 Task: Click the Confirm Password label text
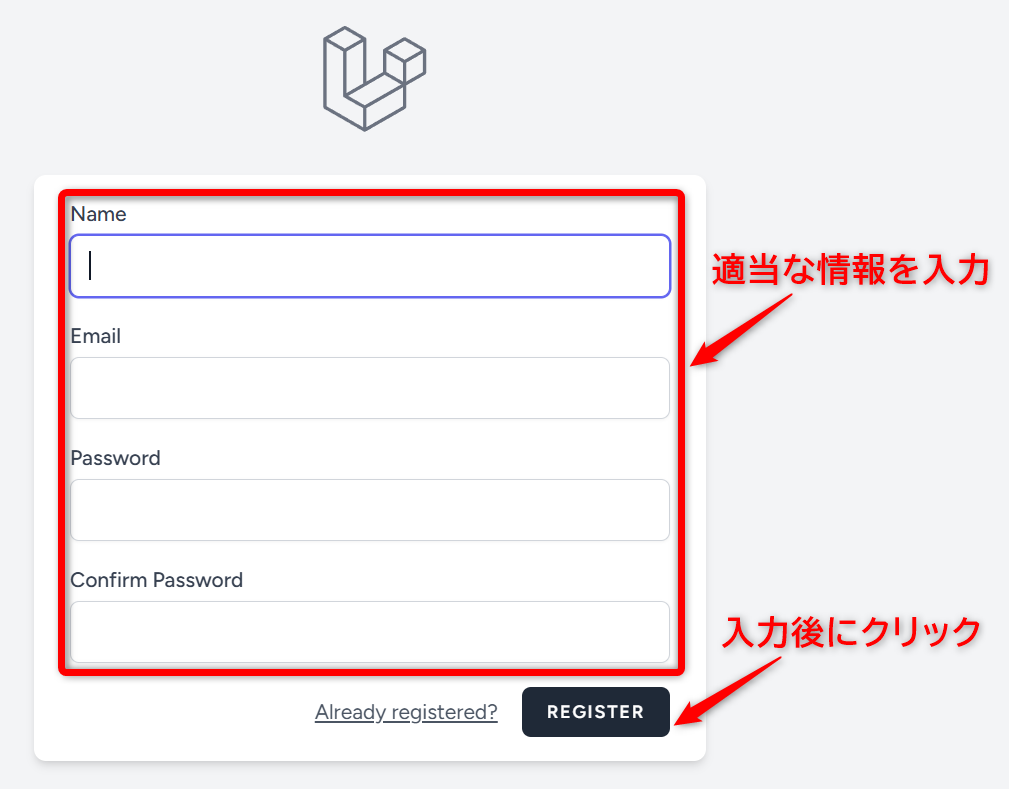(x=156, y=580)
